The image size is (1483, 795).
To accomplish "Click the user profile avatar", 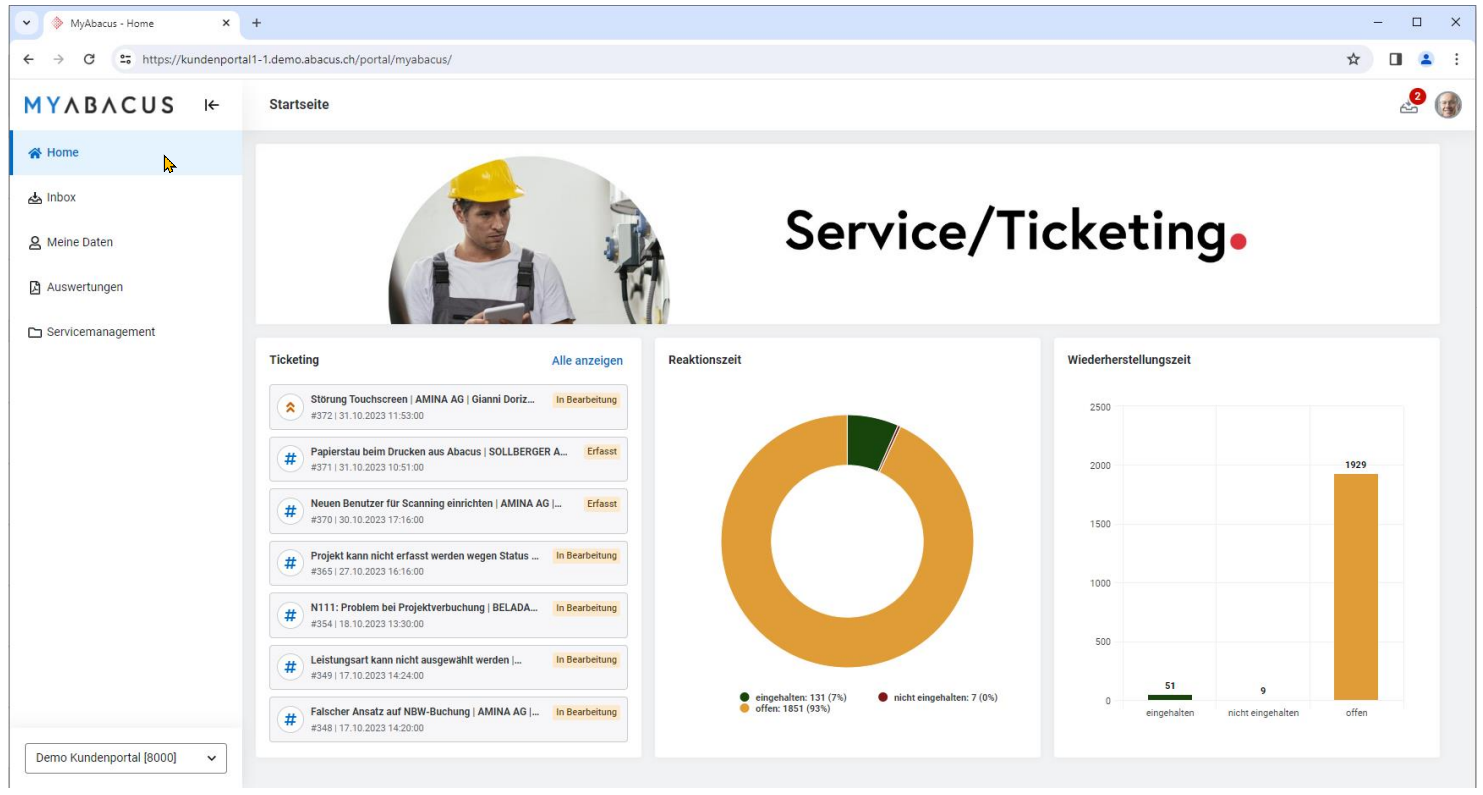I will point(1447,105).
